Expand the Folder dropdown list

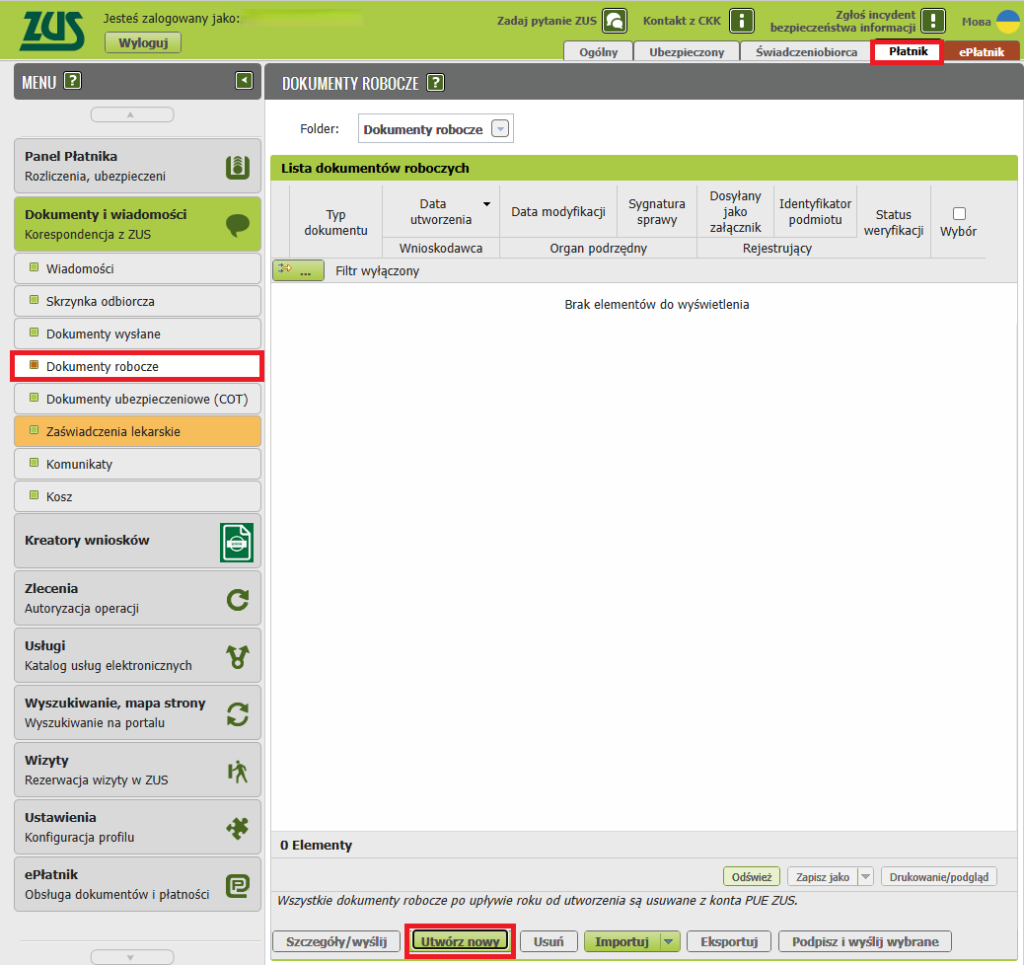pyautogui.click(x=501, y=129)
